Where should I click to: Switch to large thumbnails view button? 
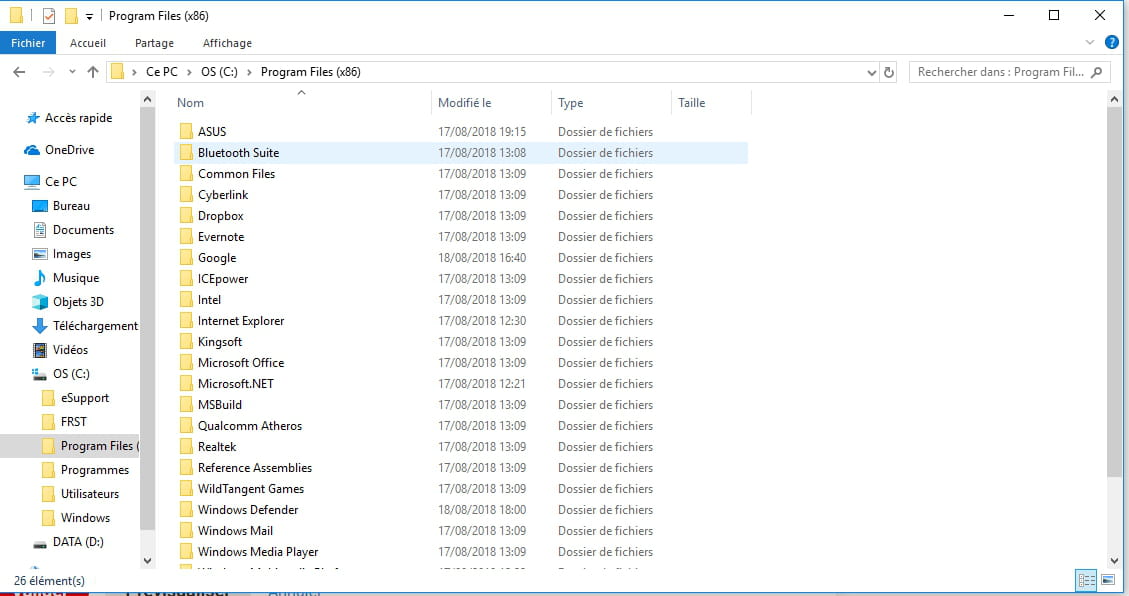pyautogui.click(x=1108, y=580)
